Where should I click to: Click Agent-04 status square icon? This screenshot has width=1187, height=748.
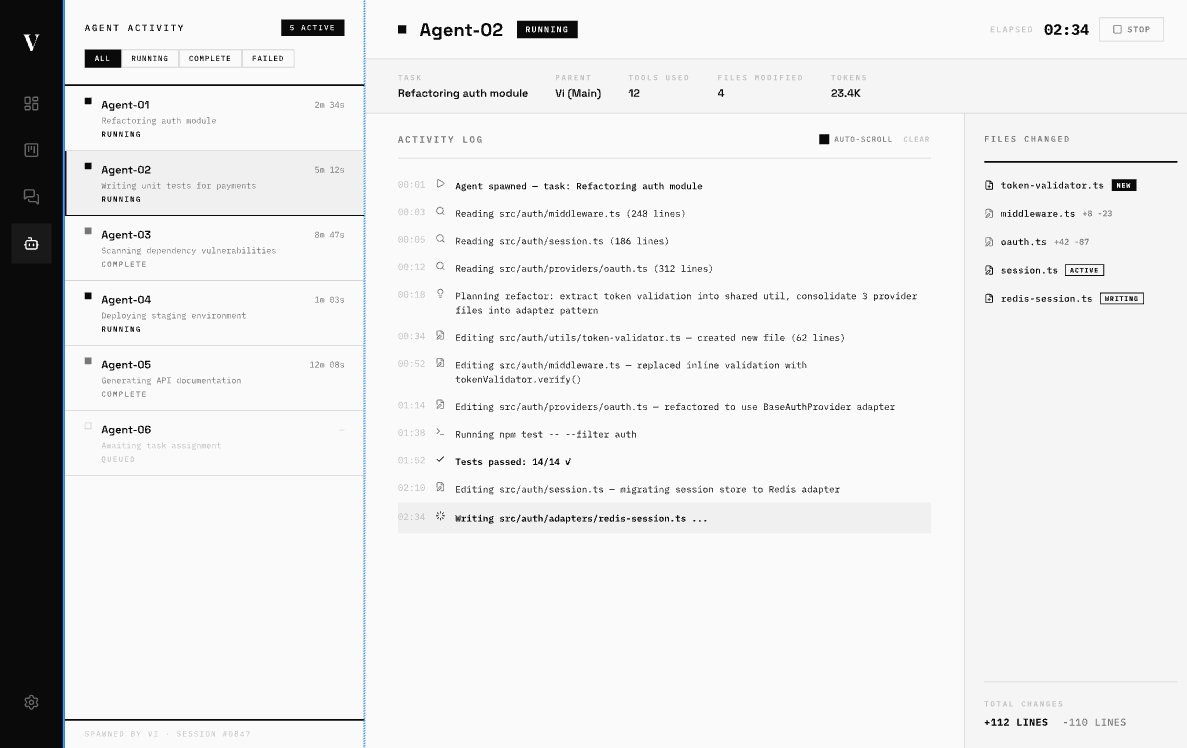tap(88, 296)
